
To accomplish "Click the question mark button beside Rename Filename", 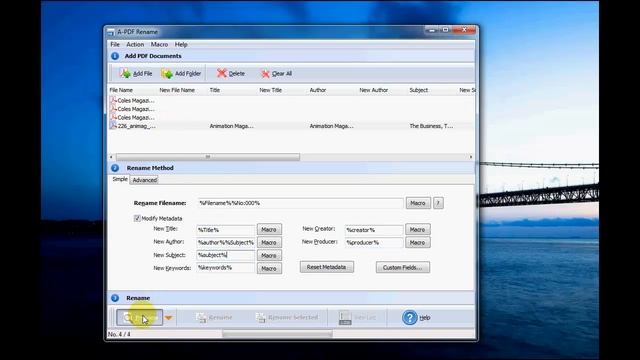I will [438, 203].
